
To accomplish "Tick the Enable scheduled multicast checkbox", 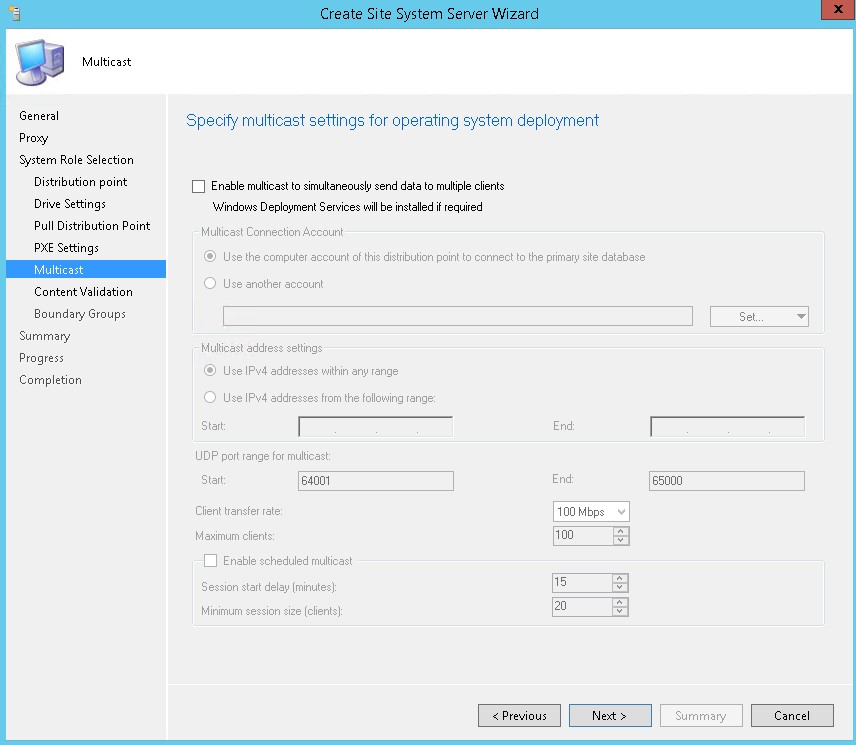I will pyautogui.click(x=210, y=561).
